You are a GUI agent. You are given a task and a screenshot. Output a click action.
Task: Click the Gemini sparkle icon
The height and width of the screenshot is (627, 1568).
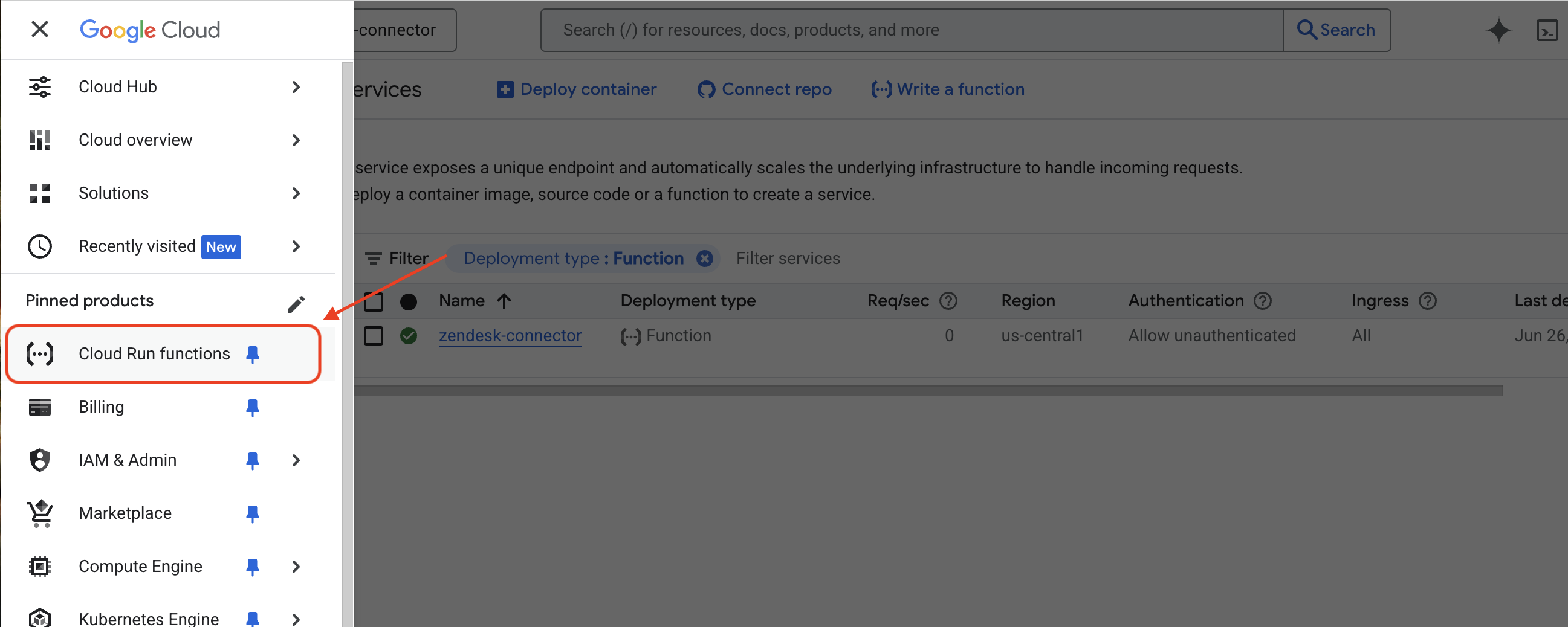point(1498,30)
